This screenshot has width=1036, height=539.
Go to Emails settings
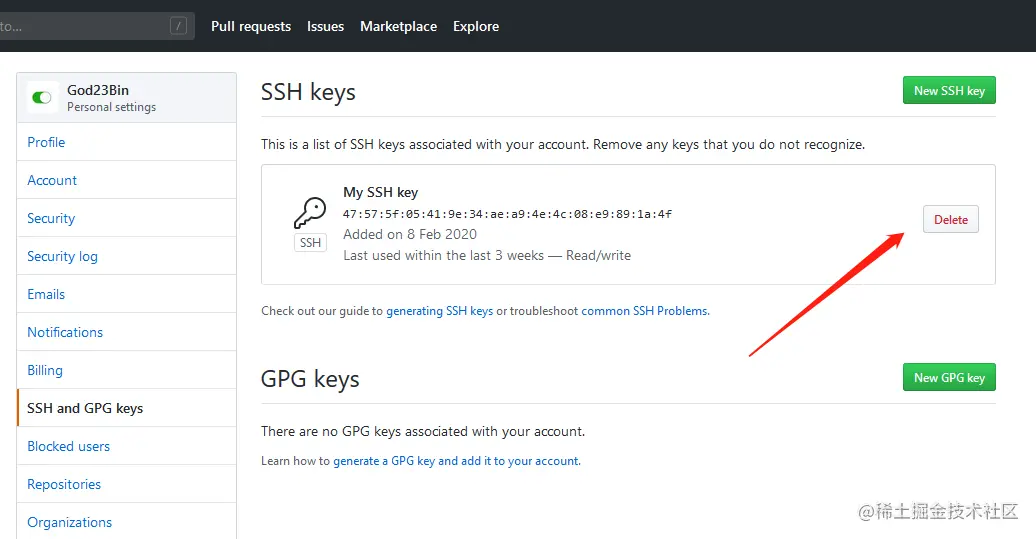(x=46, y=294)
